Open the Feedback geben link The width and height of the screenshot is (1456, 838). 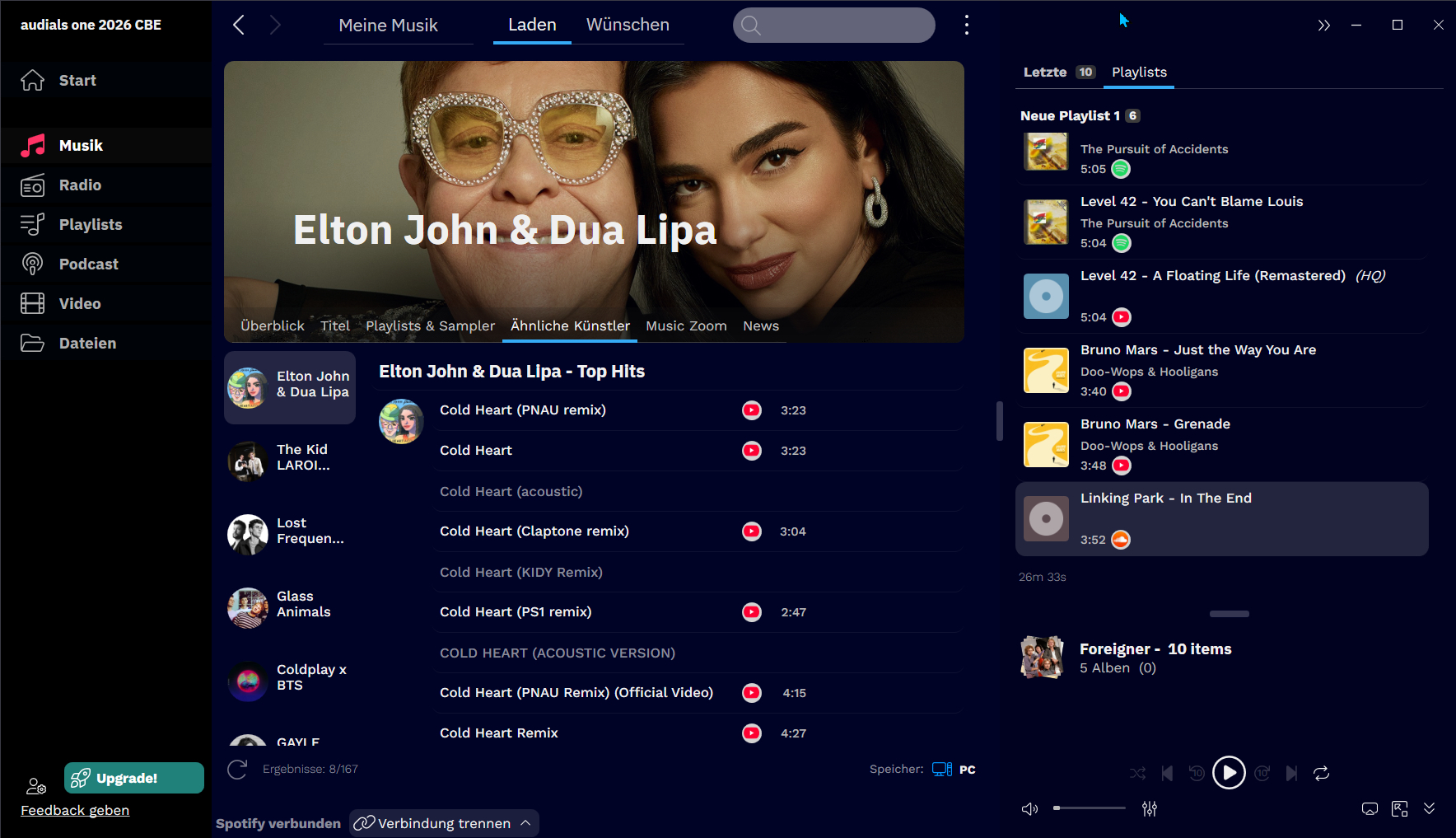click(x=75, y=810)
